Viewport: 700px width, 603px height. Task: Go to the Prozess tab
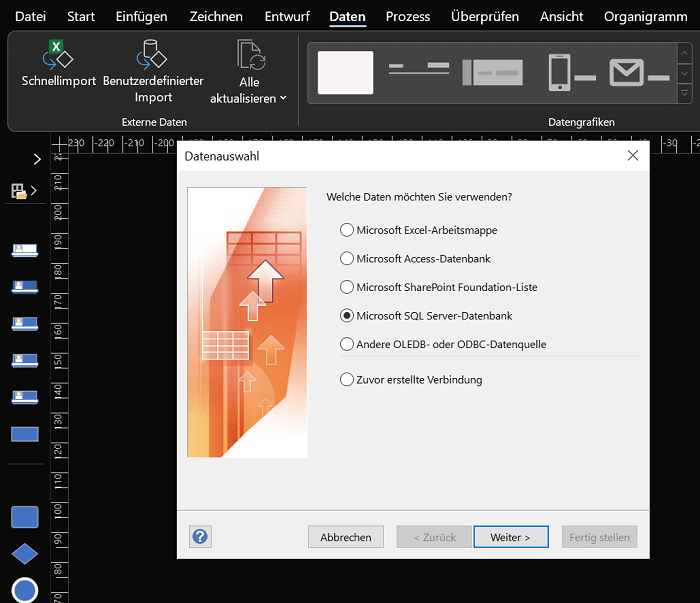(x=408, y=17)
